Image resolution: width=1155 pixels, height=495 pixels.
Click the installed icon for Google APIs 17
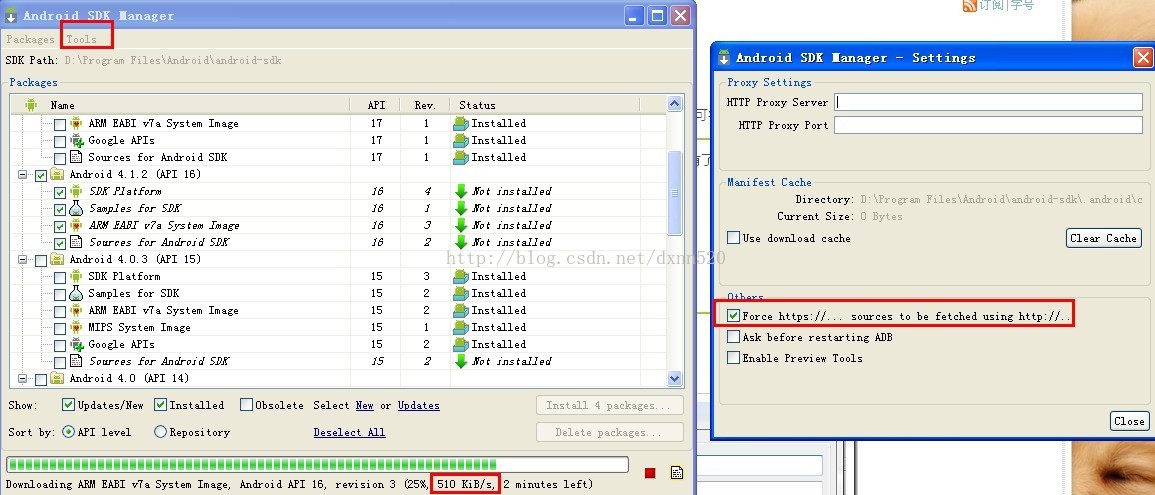coord(460,141)
